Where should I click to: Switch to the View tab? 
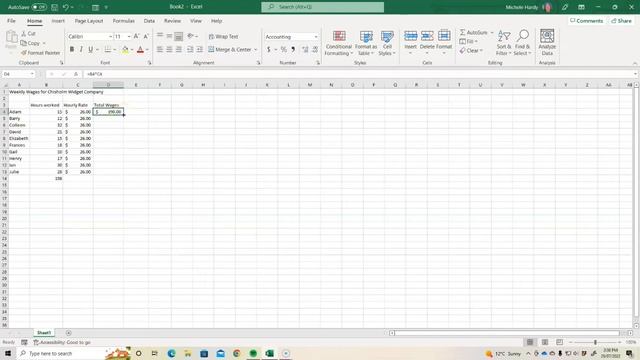click(x=196, y=21)
